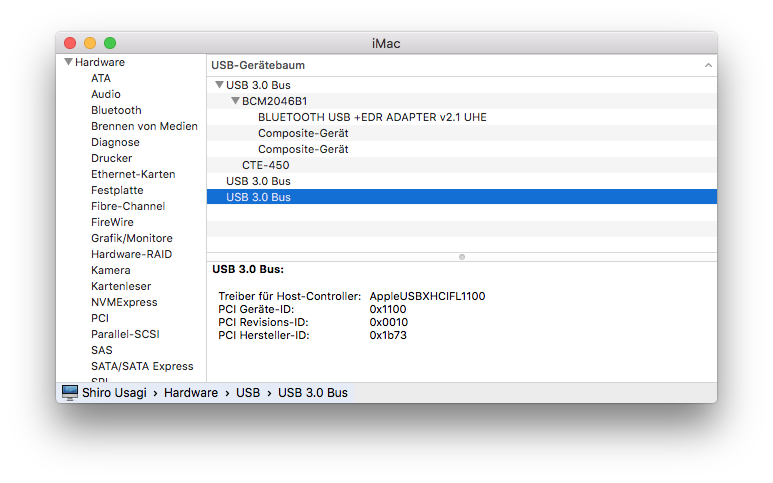Image resolution: width=773 pixels, height=483 pixels.
Task: Collapse the Hardware section triangle
Action: pyautogui.click(x=69, y=62)
